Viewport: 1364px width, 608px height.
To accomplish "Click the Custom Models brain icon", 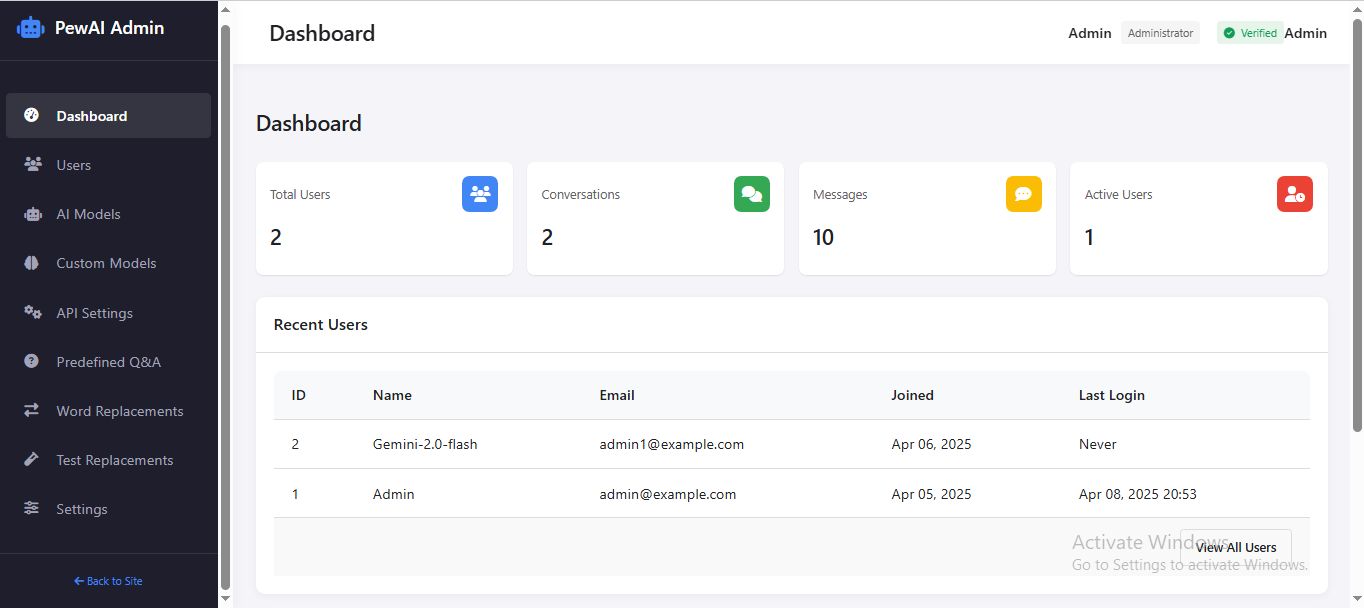I will coord(31,263).
